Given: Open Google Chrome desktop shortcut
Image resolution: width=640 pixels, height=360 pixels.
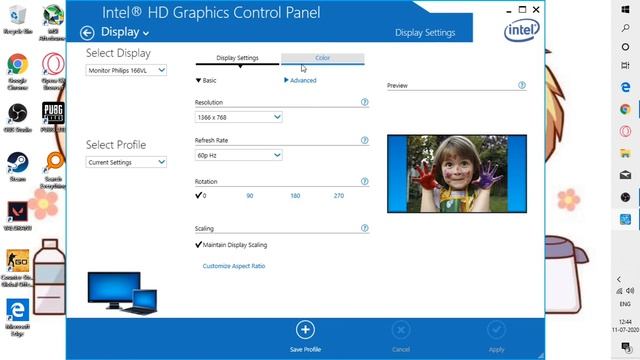Looking at the screenshot, I should [x=18, y=72].
